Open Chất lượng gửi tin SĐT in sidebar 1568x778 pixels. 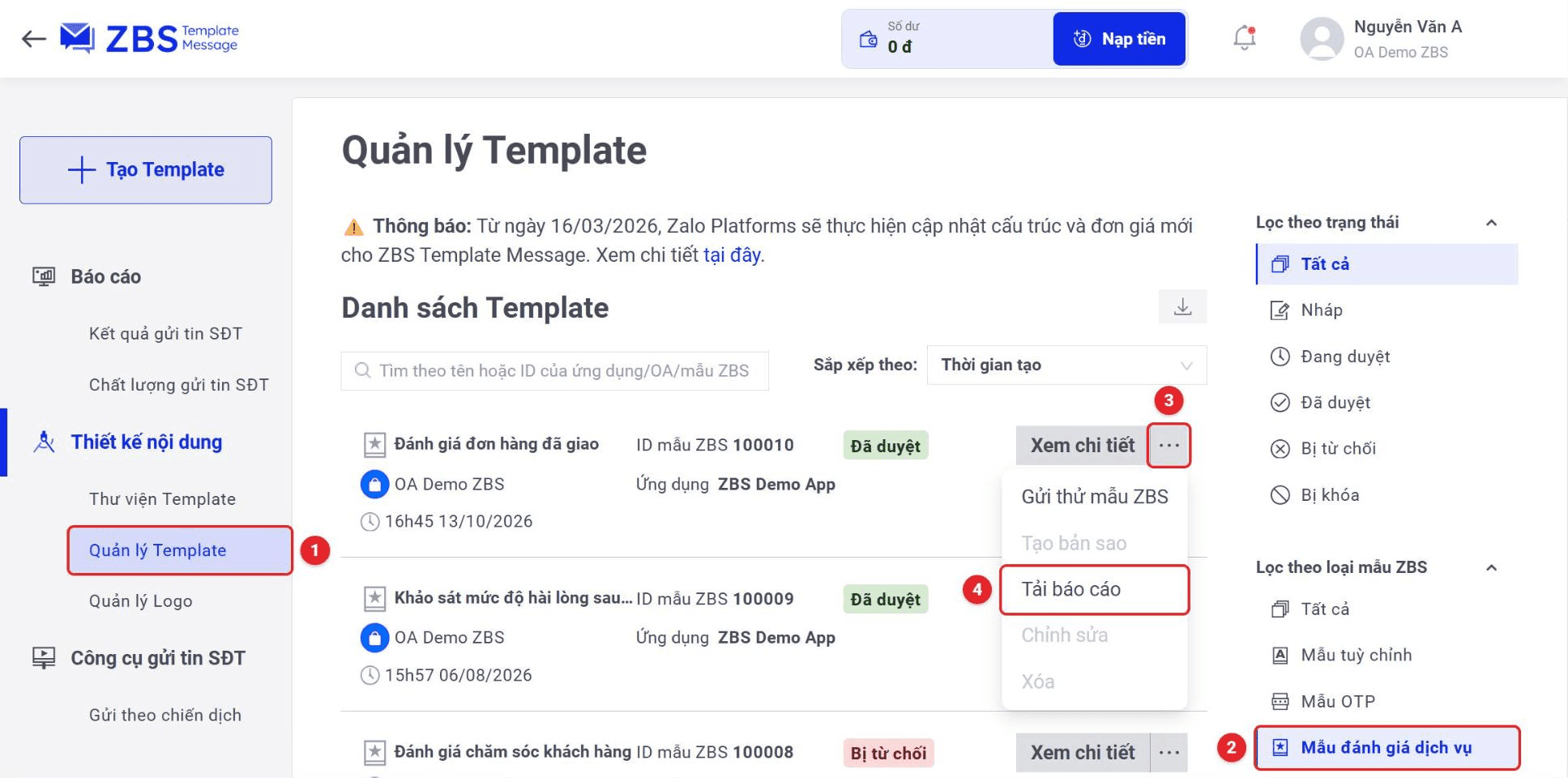(x=178, y=385)
